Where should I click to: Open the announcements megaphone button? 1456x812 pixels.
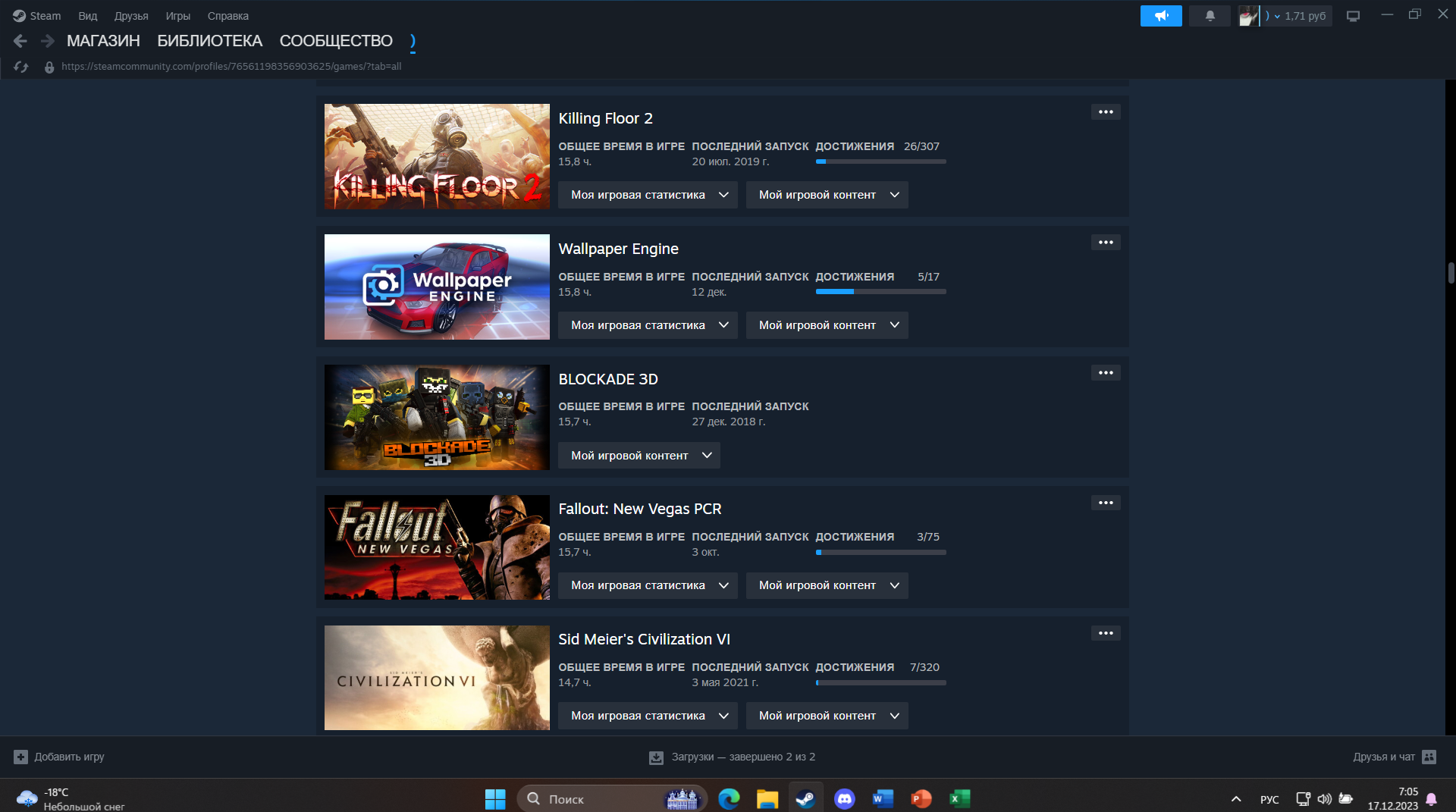click(x=1161, y=16)
